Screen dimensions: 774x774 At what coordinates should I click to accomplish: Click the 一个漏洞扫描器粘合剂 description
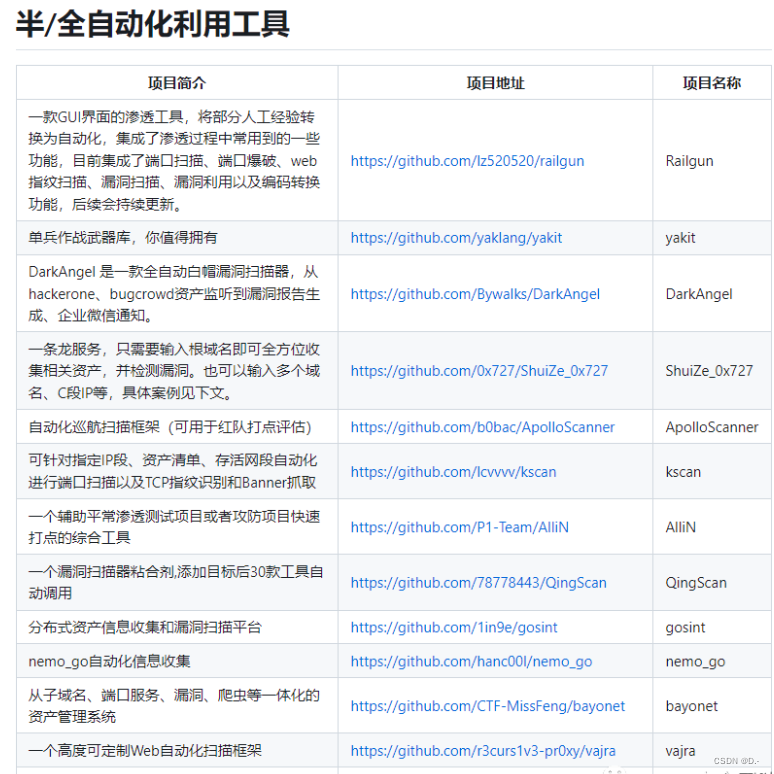click(x=175, y=582)
